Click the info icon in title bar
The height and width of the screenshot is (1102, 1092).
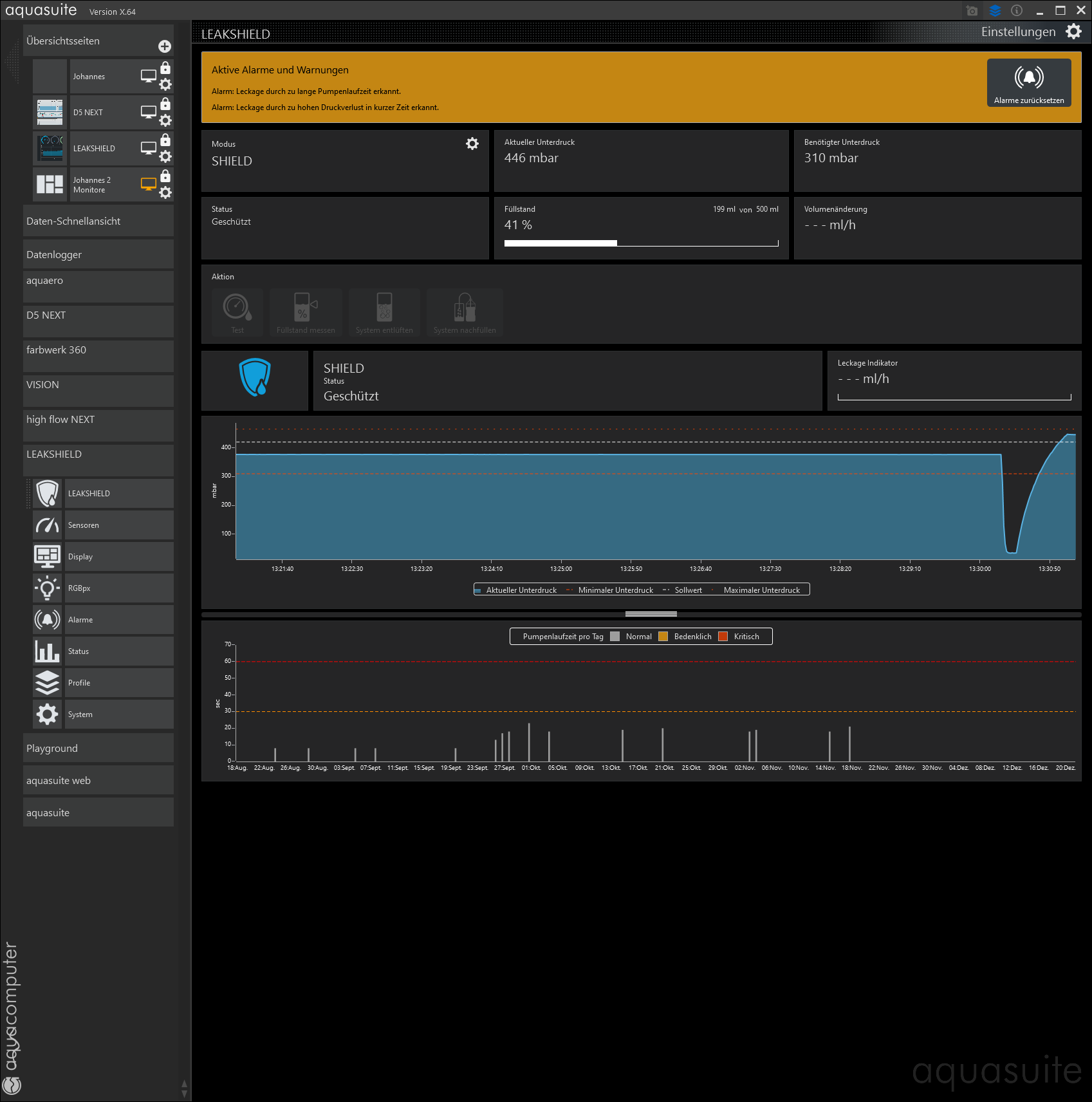click(x=1017, y=11)
